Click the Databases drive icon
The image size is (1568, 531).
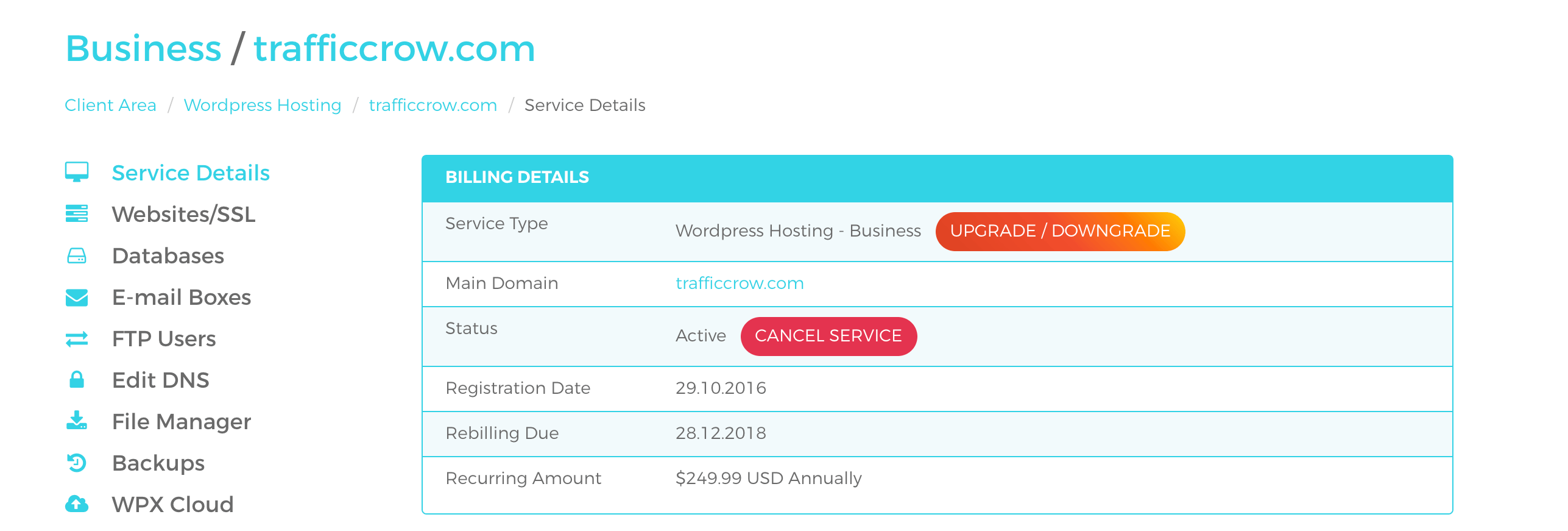point(77,255)
